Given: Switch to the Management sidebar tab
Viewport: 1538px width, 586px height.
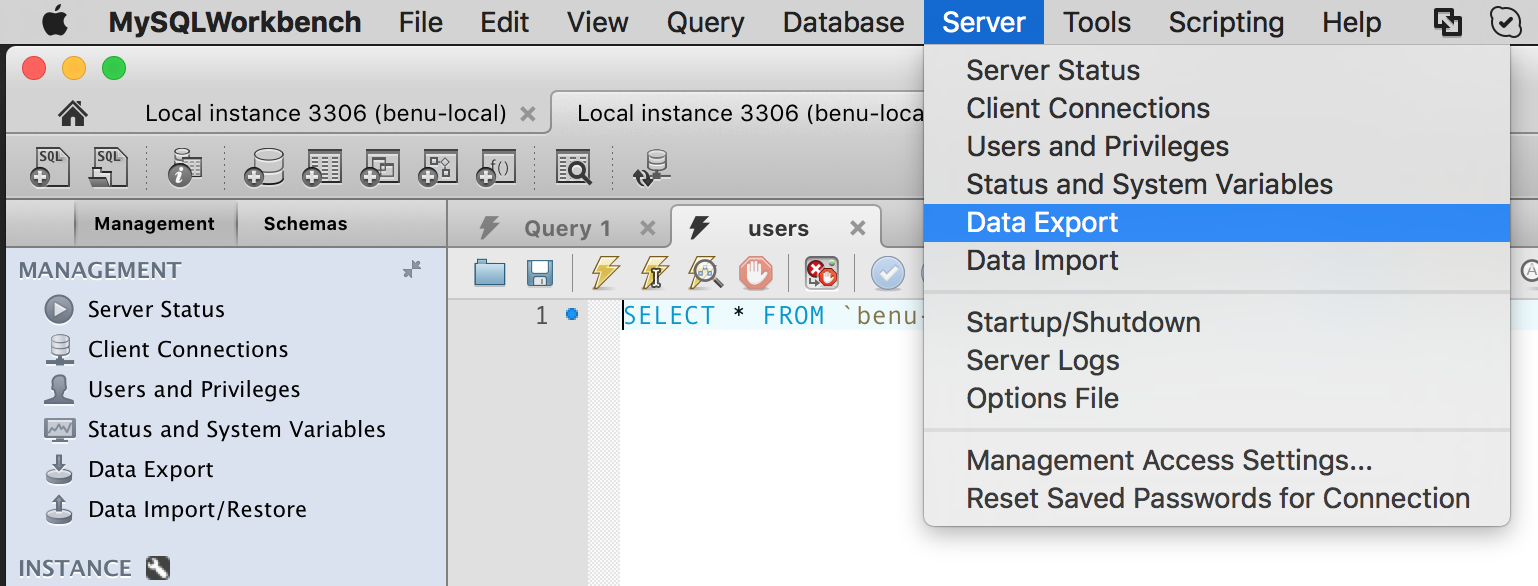Looking at the screenshot, I should point(154,224).
